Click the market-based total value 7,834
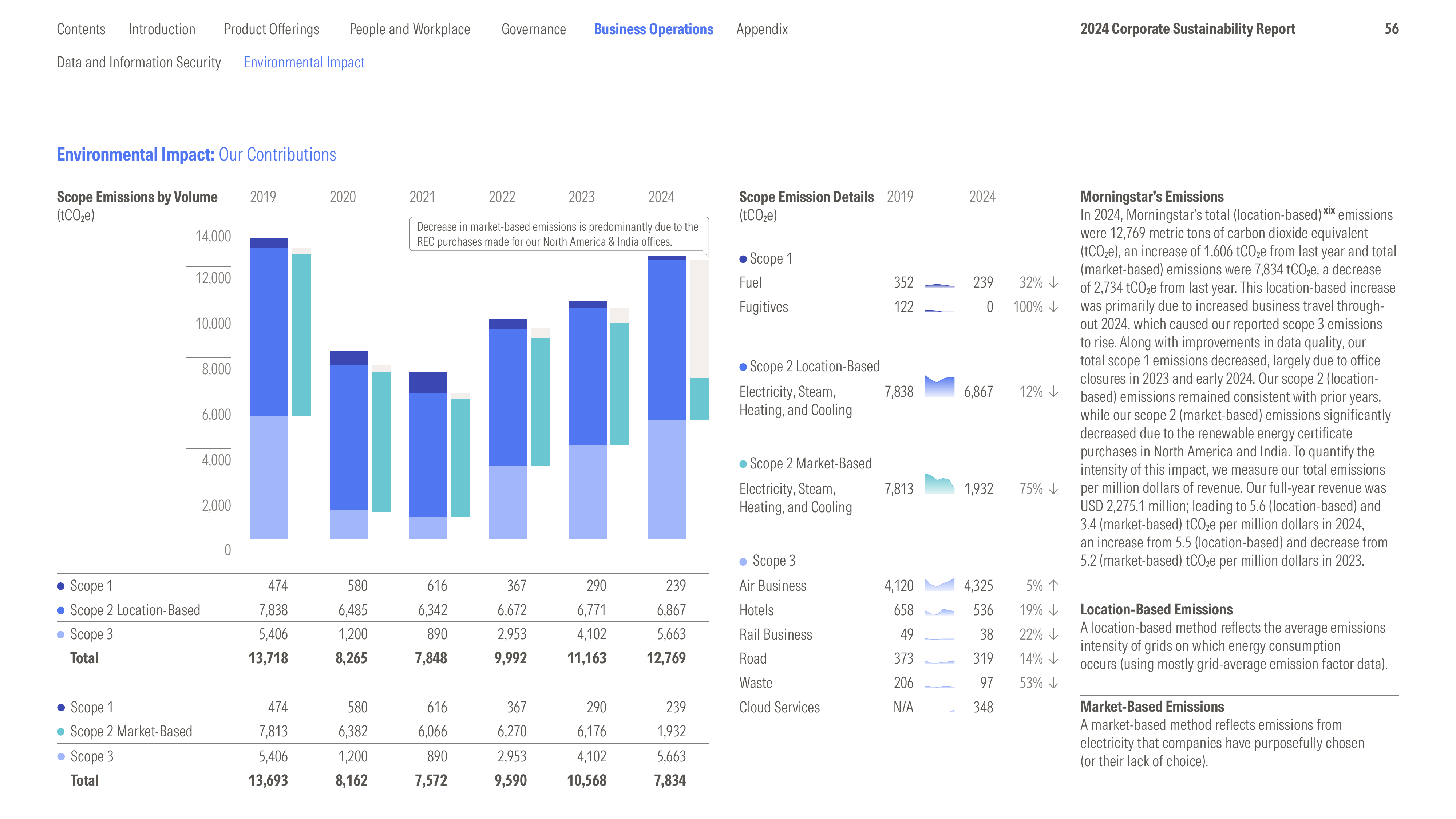1456x819 pixels. tap(670, 780)
